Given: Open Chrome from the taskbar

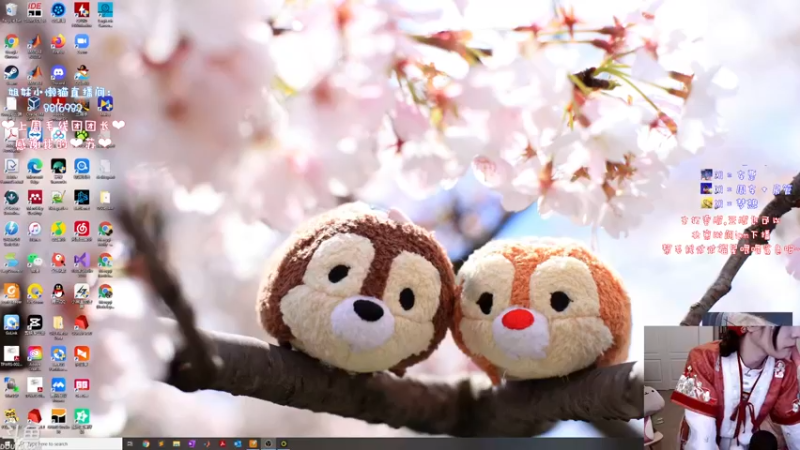Looking at the screenshot, I should [x=146, y=444].
